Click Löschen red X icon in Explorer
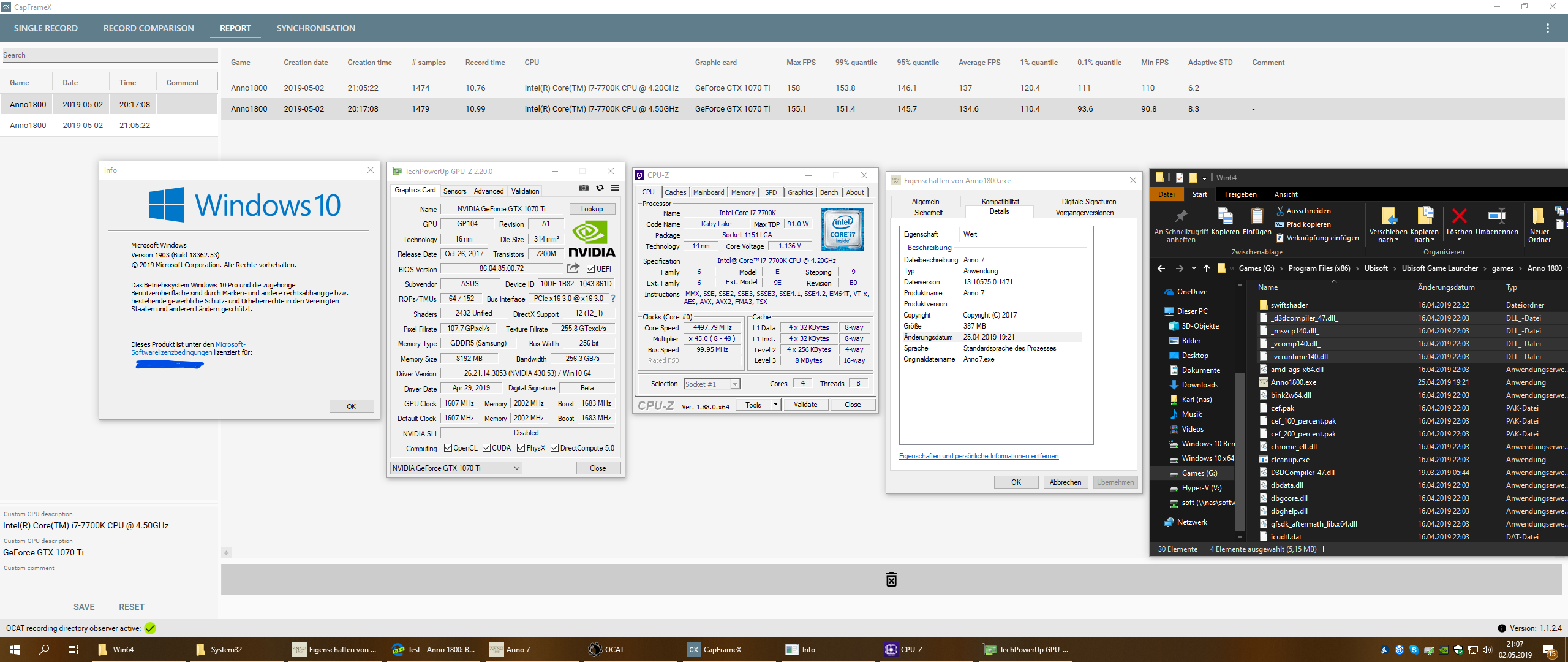The width and height of the screenshot is (1568, 662). coord(1459,216)
